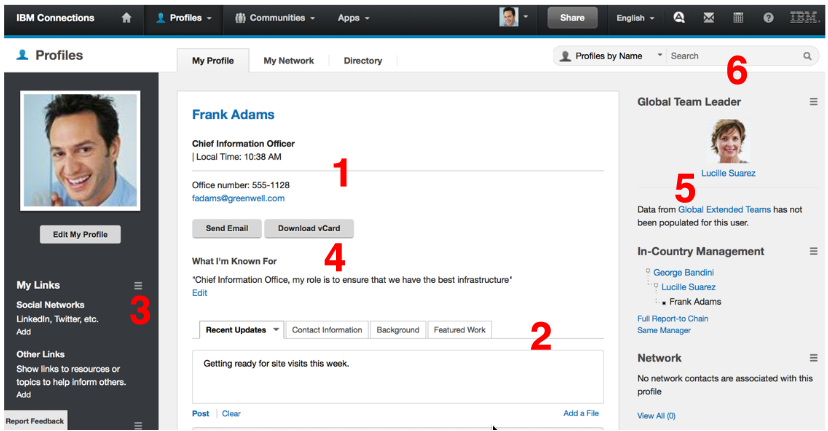Open the user avatar menu in navbar

click(514, 17)
